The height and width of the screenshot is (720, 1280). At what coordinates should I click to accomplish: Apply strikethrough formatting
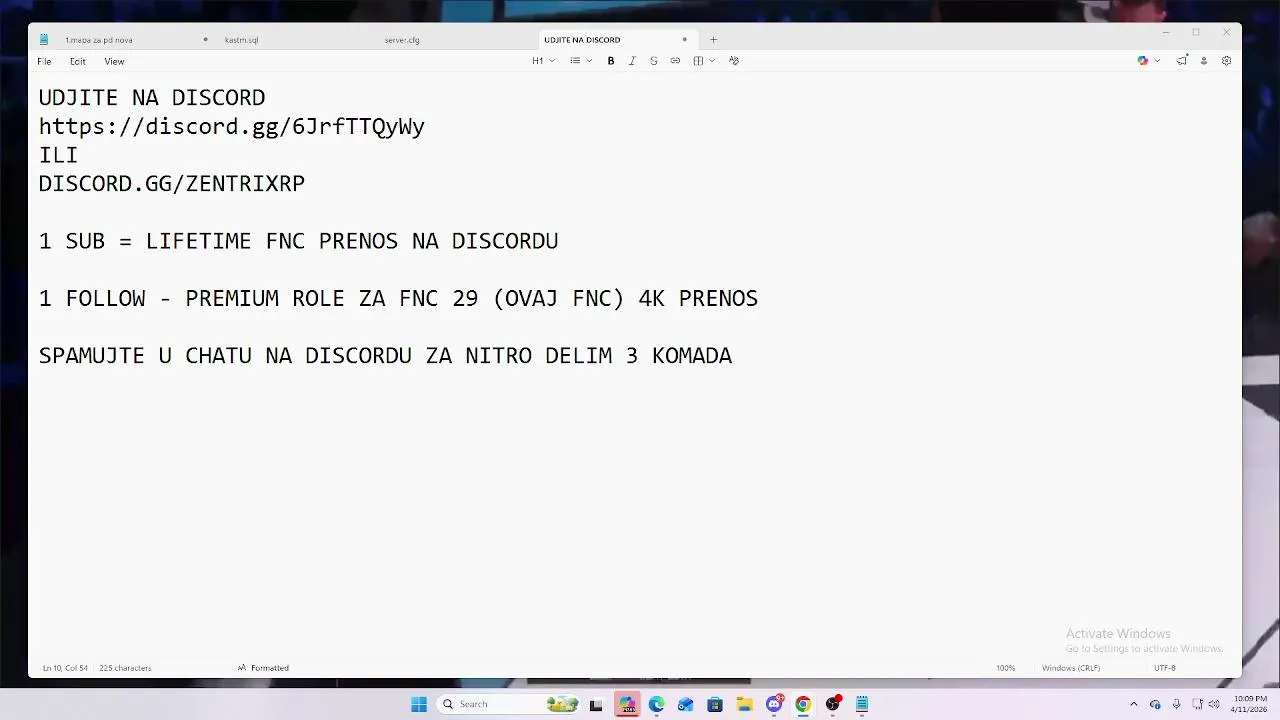pyautogui.click(x=654, y=61)
